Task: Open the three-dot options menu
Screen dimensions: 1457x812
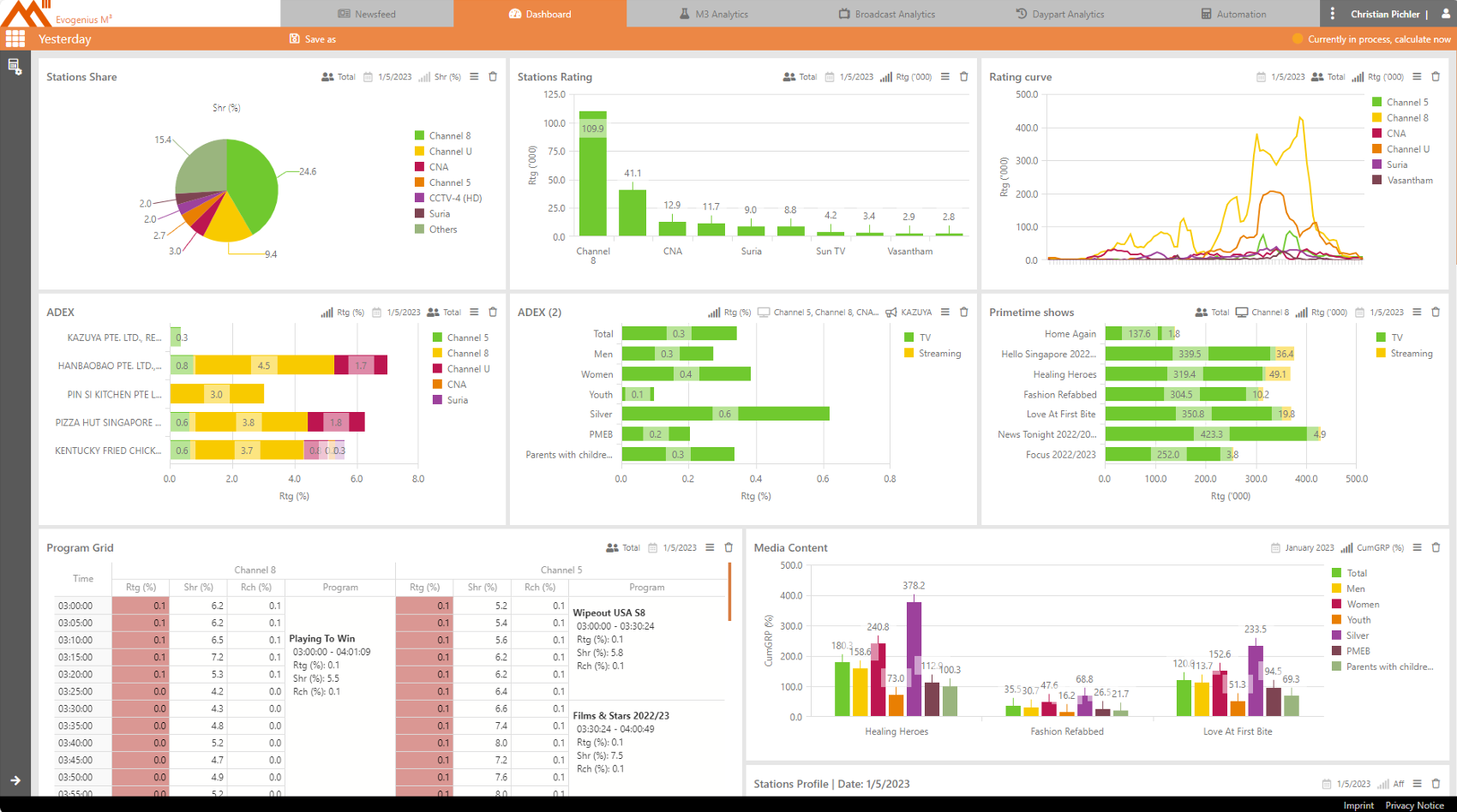Action: click(x=1332, y=14)
